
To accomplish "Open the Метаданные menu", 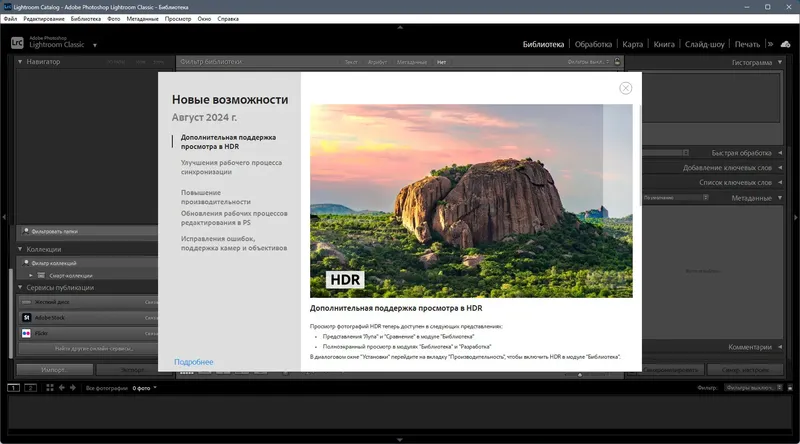I will click(x=142, y=19).
